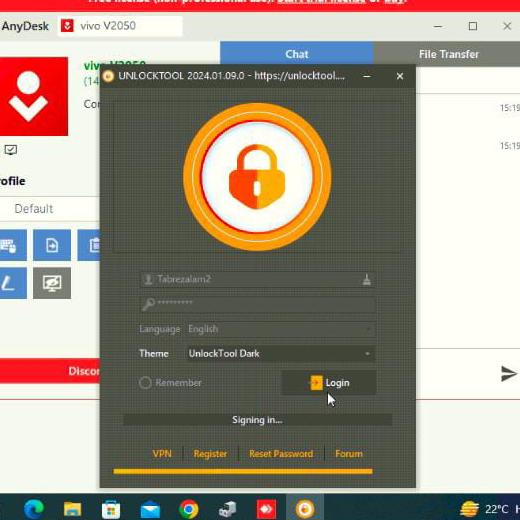Open the Register link
520x520 pixels.
(210, 454)
